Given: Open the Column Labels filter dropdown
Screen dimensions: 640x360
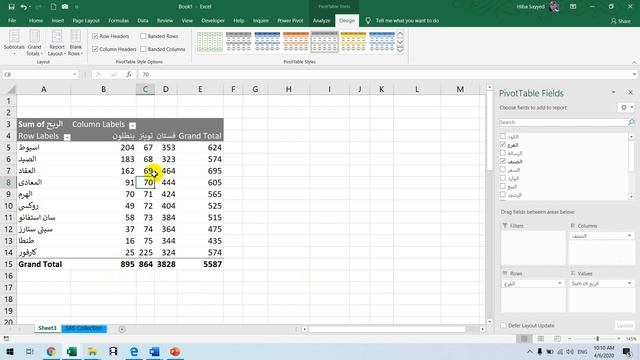Looking at the screenshot, I should [x=132, y=125].
